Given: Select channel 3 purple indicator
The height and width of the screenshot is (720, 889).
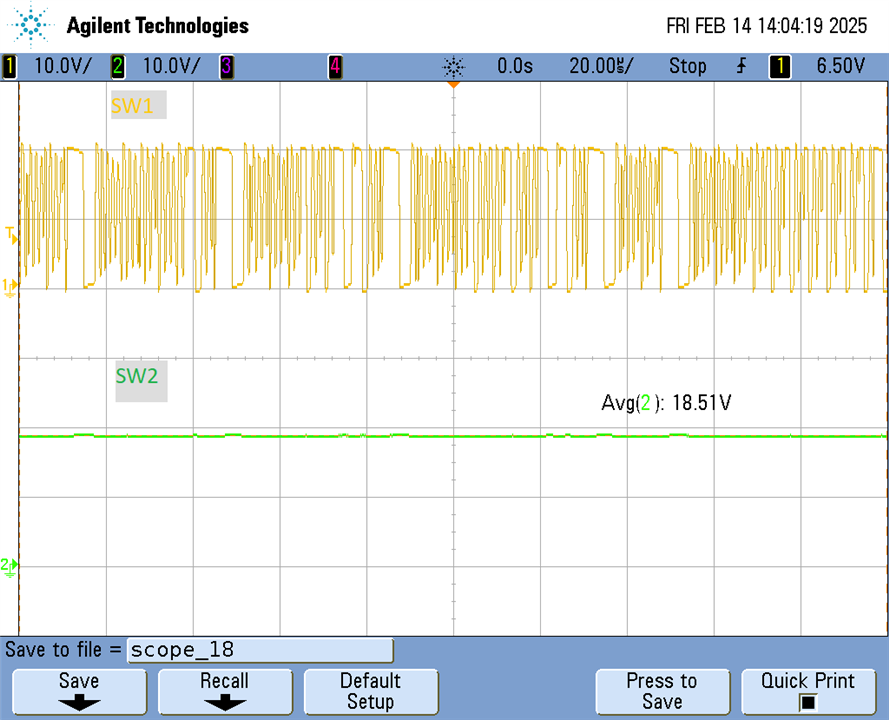Looking at the screenshot, I should 226,66.
